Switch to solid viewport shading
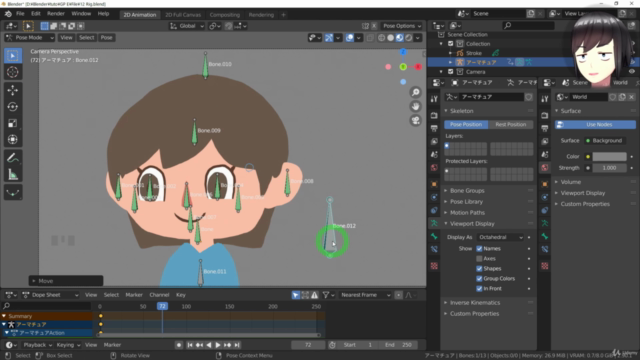This screenshot has height=360, width=640. pos(391,38)
